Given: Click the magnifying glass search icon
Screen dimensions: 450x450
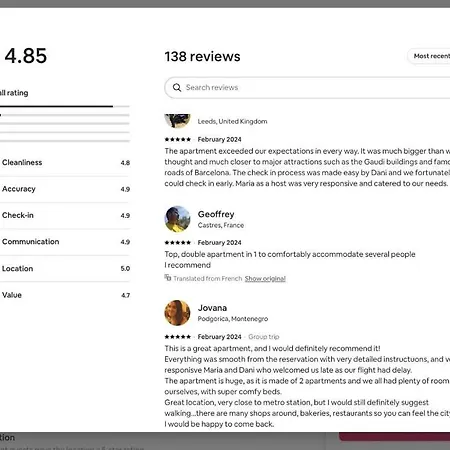Looking at the screenshot, I should [177, 88].
